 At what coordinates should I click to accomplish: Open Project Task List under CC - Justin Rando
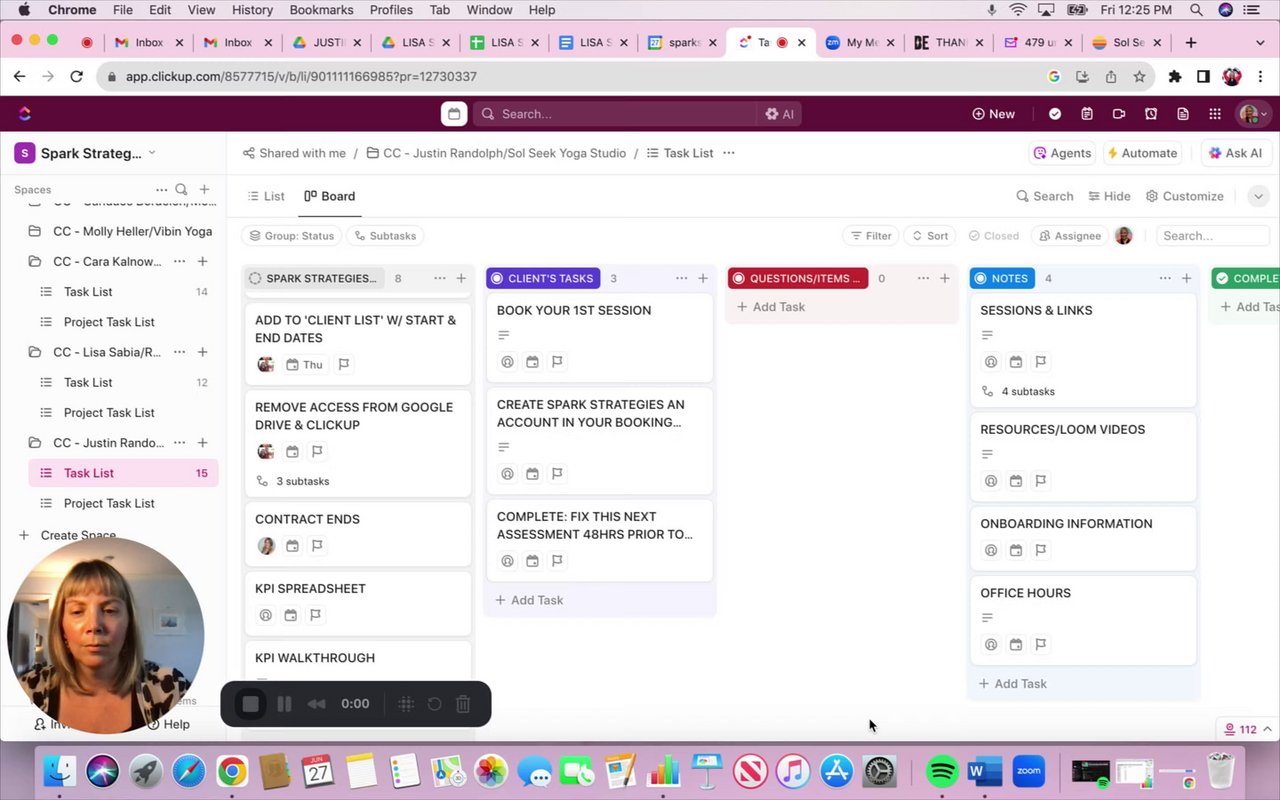coord(109,503)
